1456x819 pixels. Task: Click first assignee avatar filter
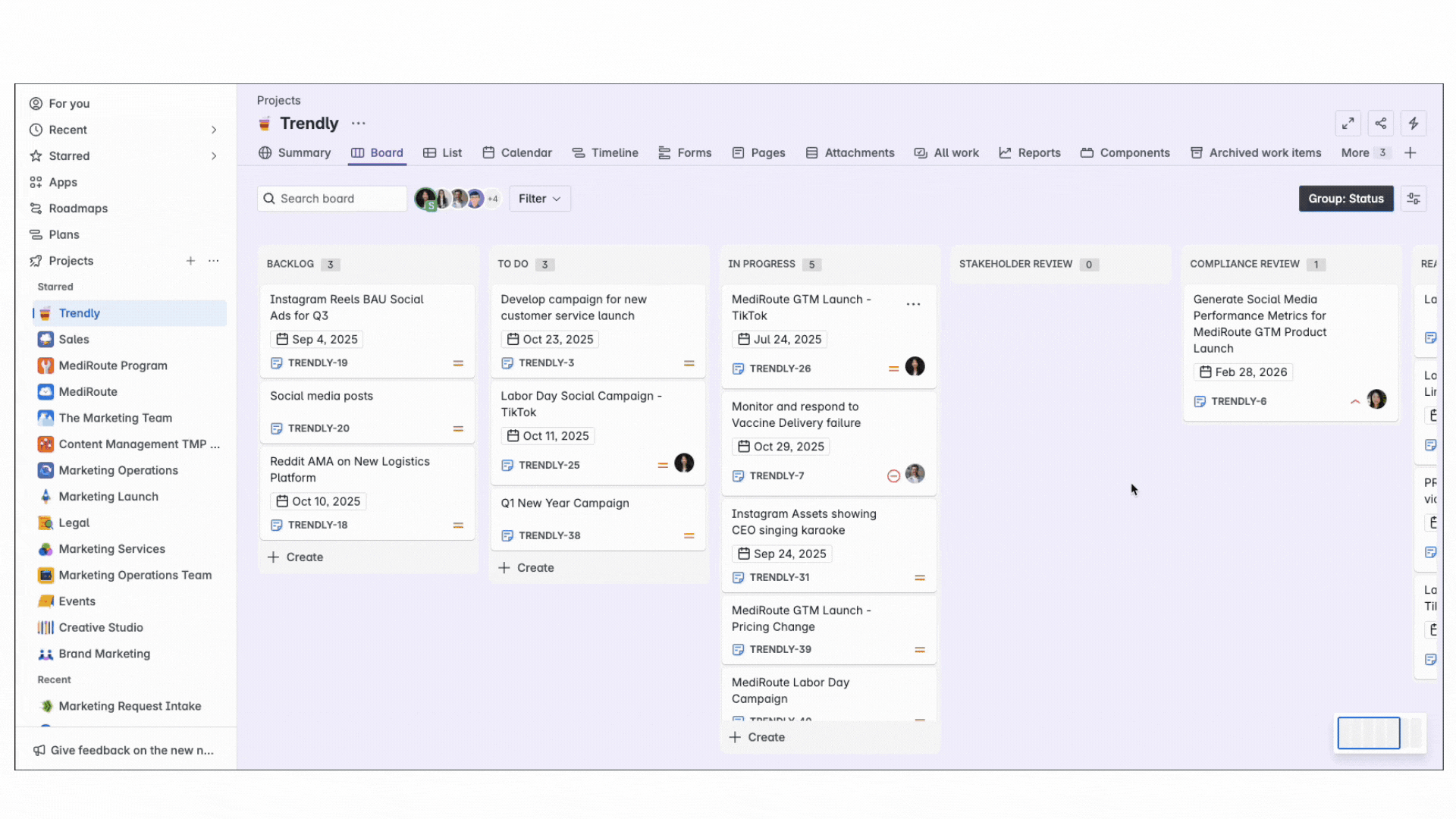point(425,199)
